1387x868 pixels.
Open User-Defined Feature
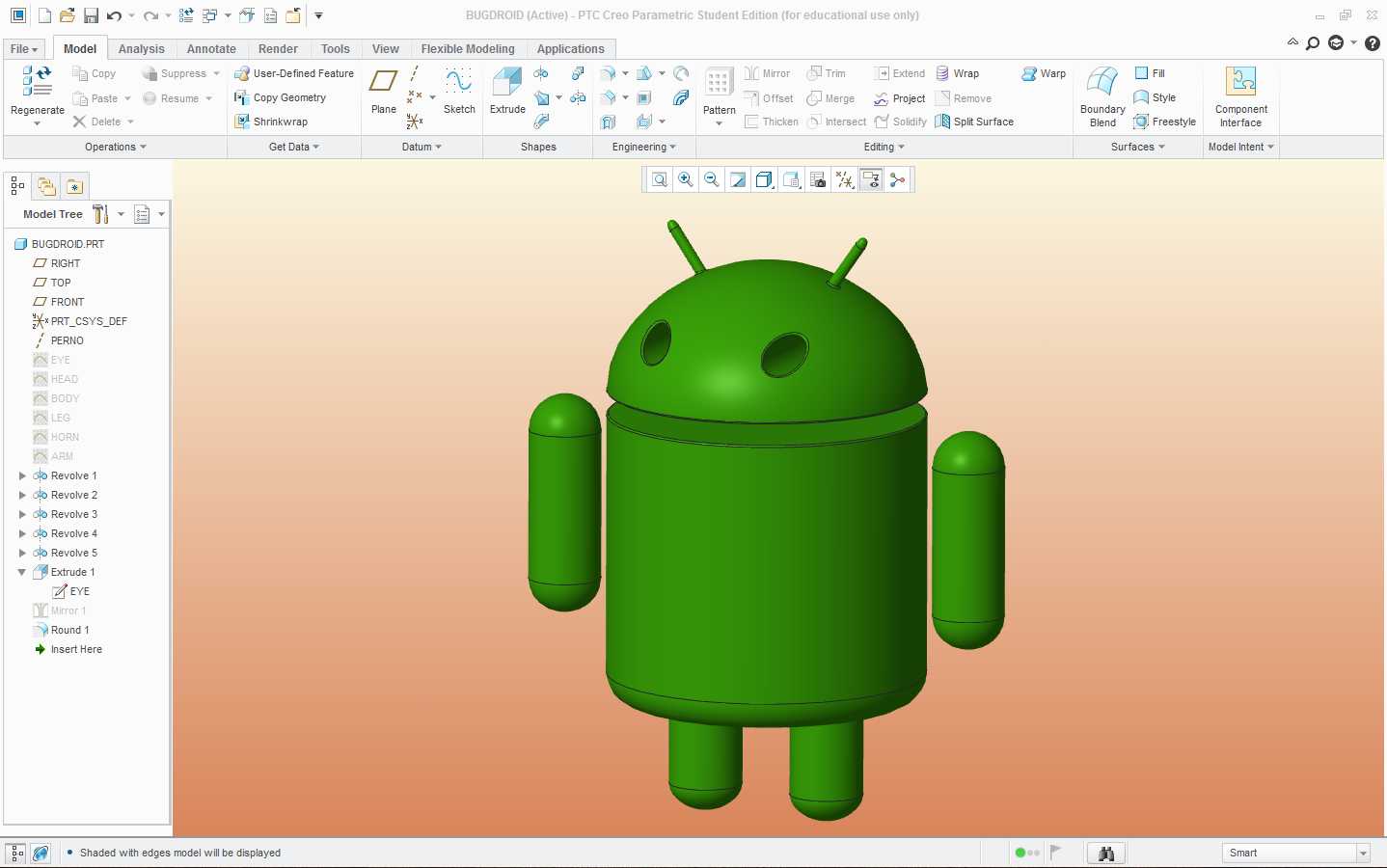(x=294, y=73)
